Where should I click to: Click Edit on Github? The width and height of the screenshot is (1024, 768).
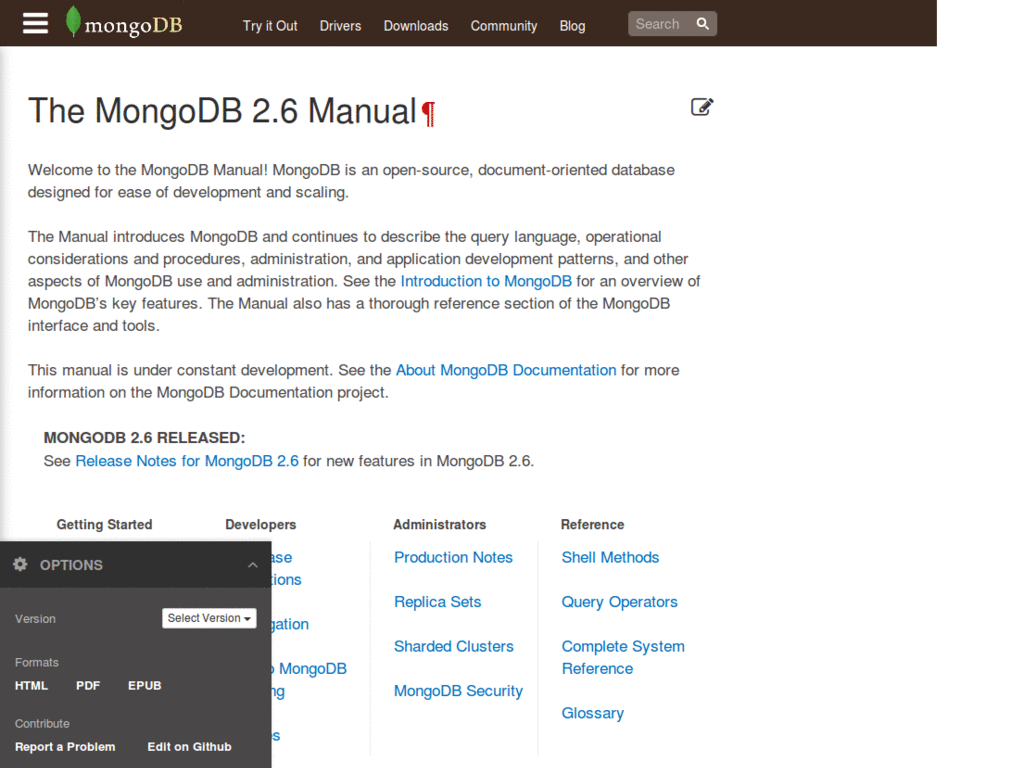189,746
